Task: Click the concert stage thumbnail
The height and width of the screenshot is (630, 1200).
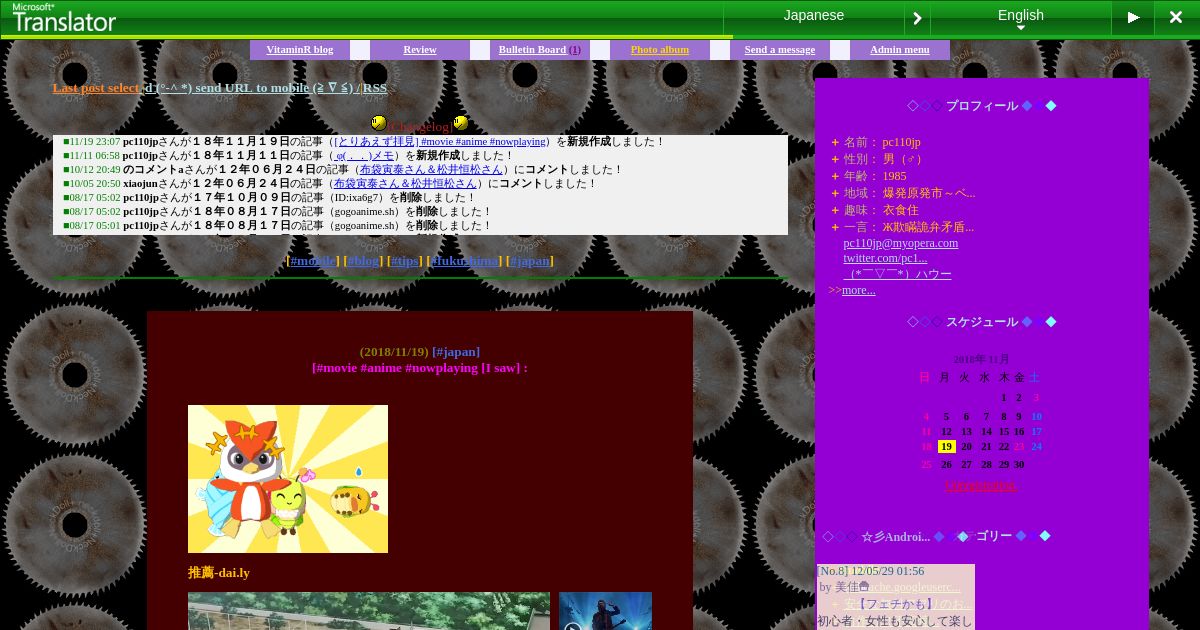Action: 605,611
